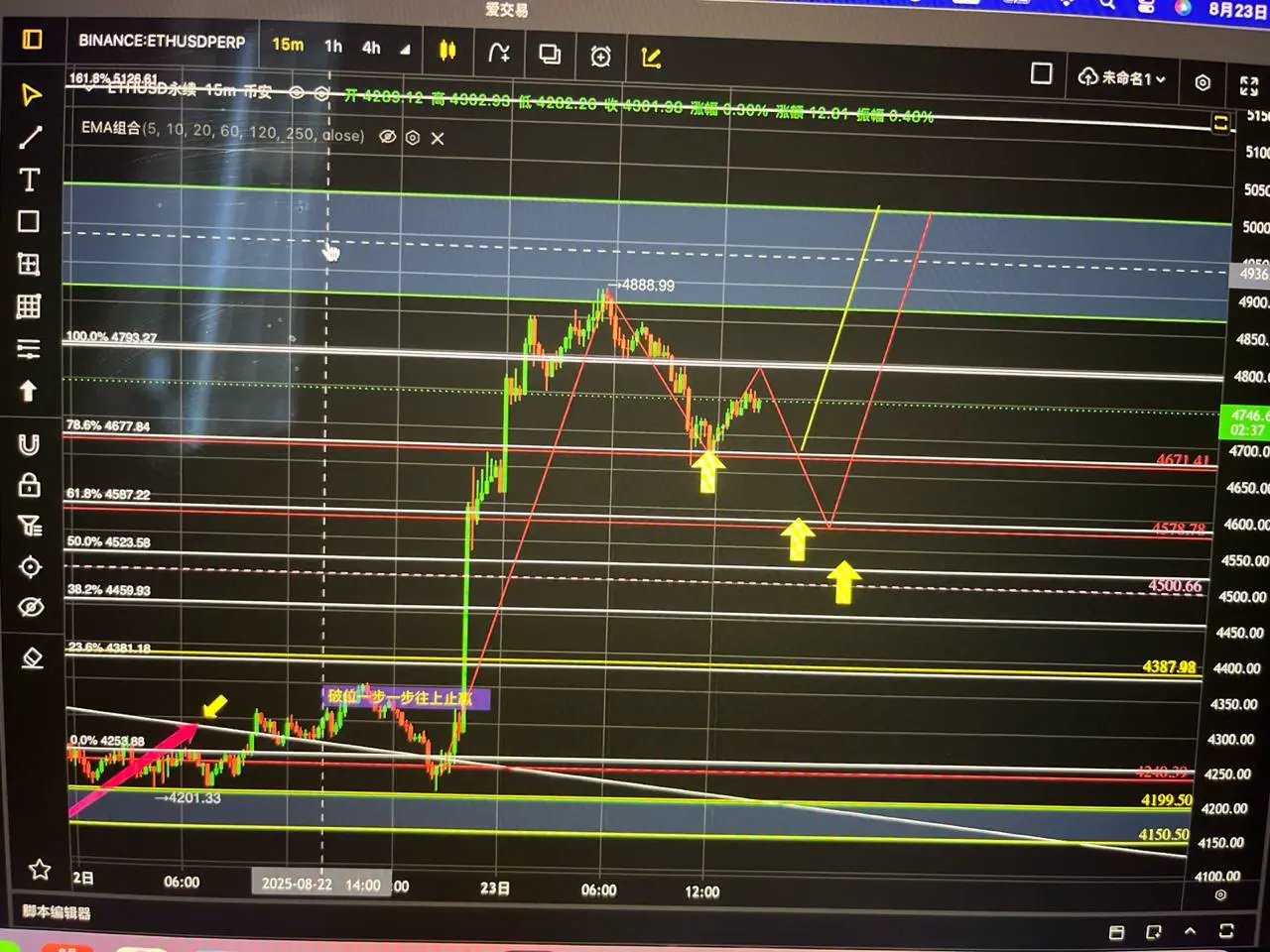Click the 4888.99 high price label
This screenshot has height=952, width=1270.
tap(647, 286)
